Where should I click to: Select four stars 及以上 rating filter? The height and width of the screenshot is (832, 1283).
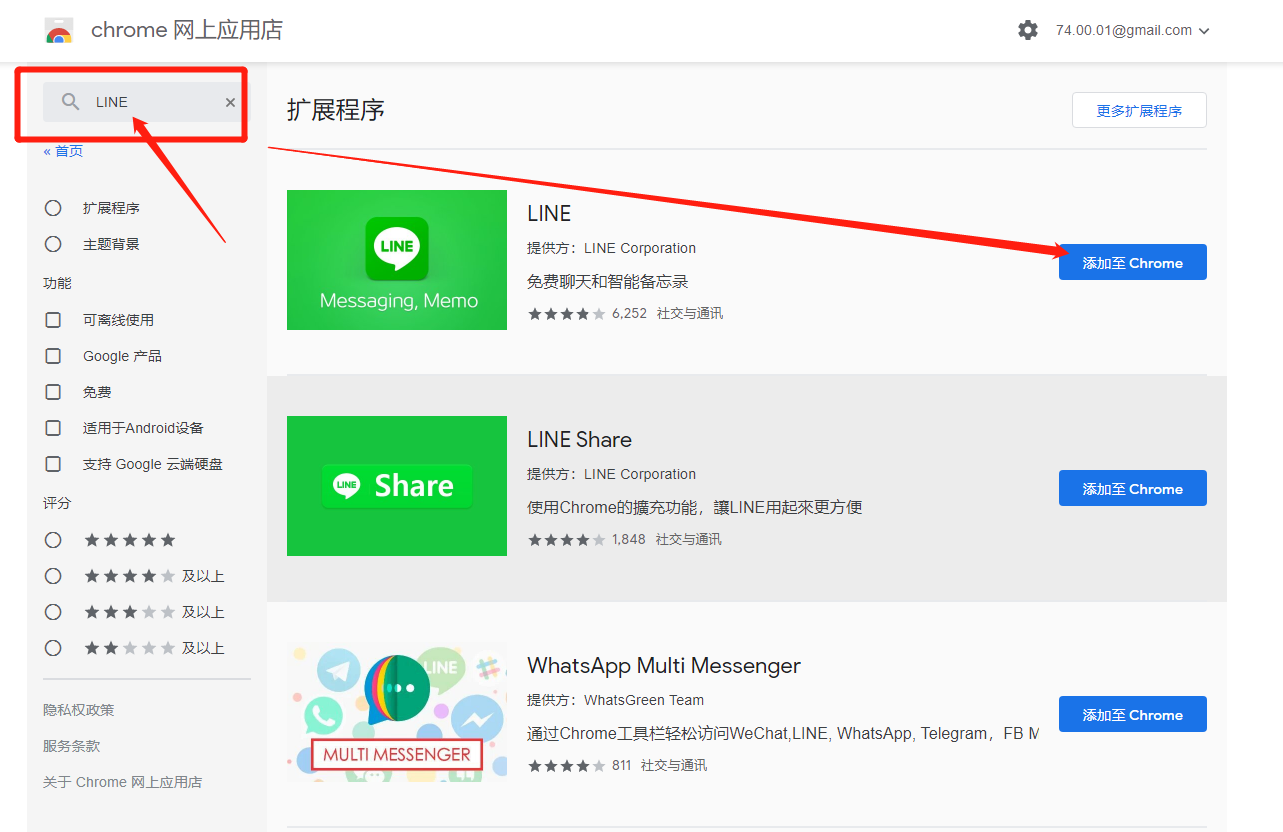[53, 576]
